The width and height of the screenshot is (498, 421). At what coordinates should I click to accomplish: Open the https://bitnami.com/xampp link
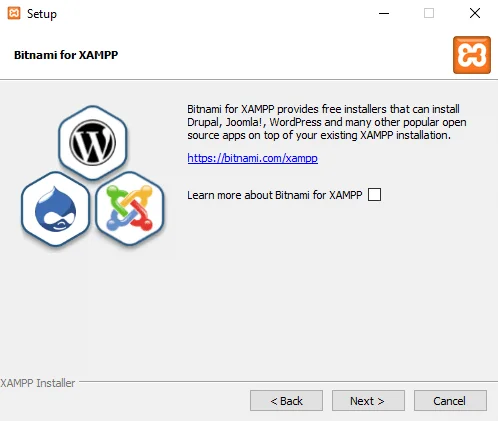pyautogui.click(x=252, y=158)
